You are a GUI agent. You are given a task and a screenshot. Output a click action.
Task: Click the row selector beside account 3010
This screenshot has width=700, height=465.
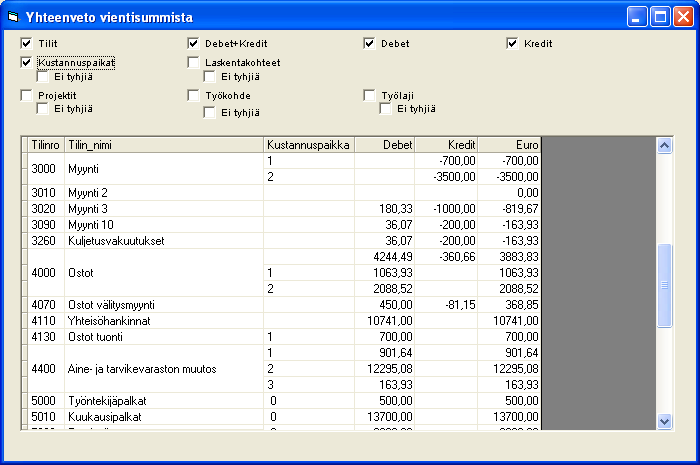click(x=25, y=193)
